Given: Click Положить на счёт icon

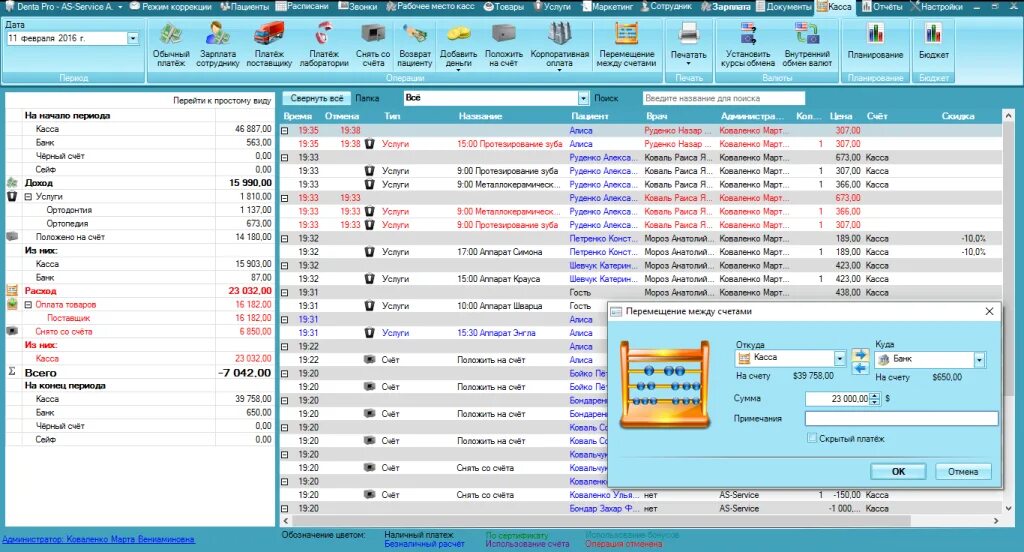Looking at the screenshot, I should tap(504, 44).
